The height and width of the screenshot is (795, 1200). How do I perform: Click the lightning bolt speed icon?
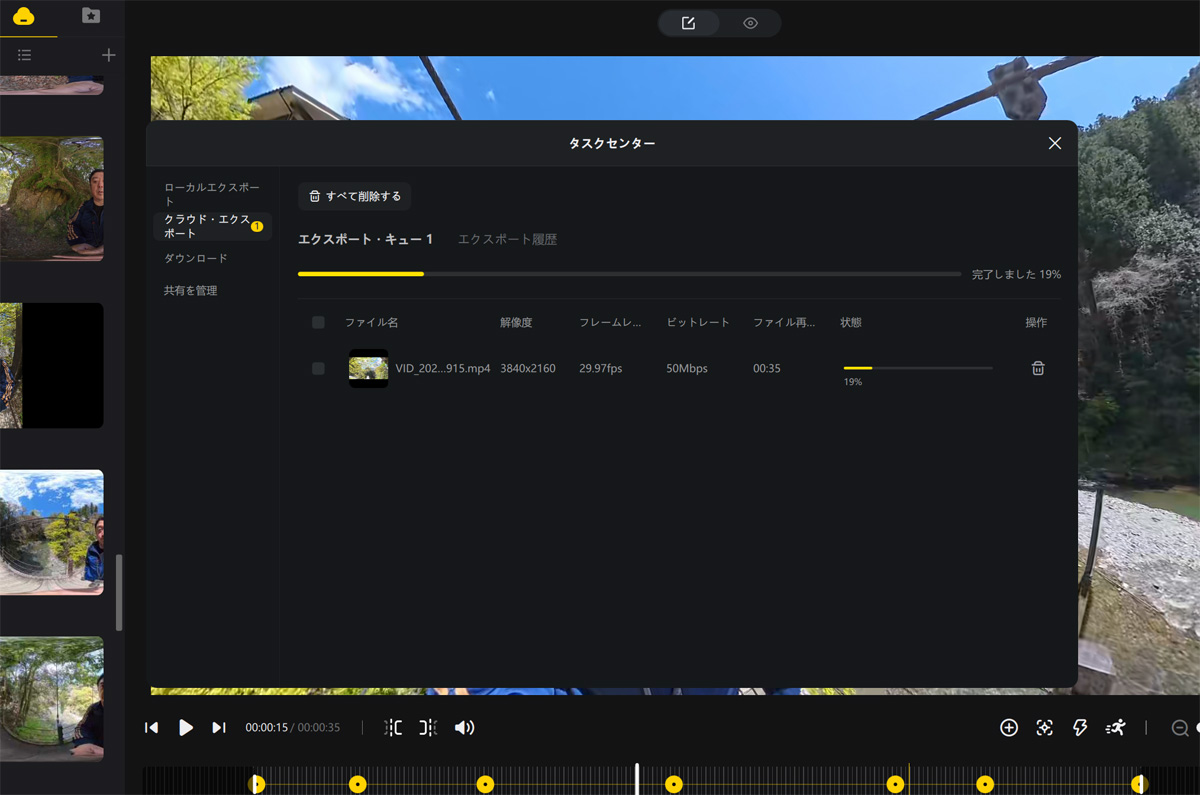point(1080,728)
